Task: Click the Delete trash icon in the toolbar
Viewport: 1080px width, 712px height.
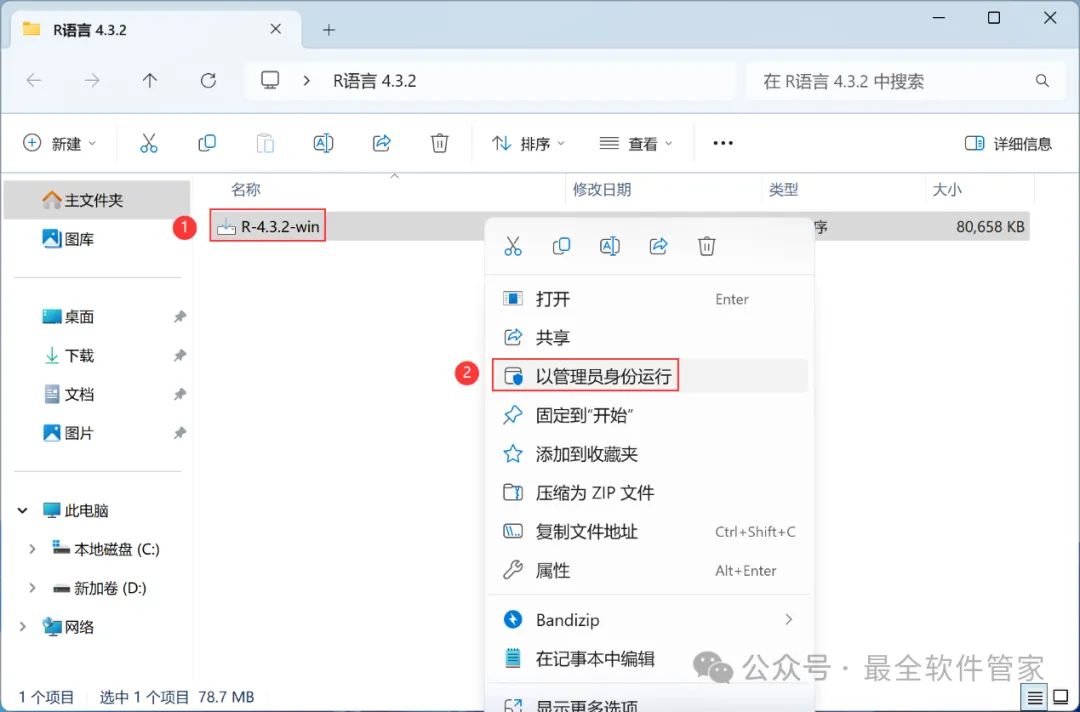Action: (x=439, y=143)
